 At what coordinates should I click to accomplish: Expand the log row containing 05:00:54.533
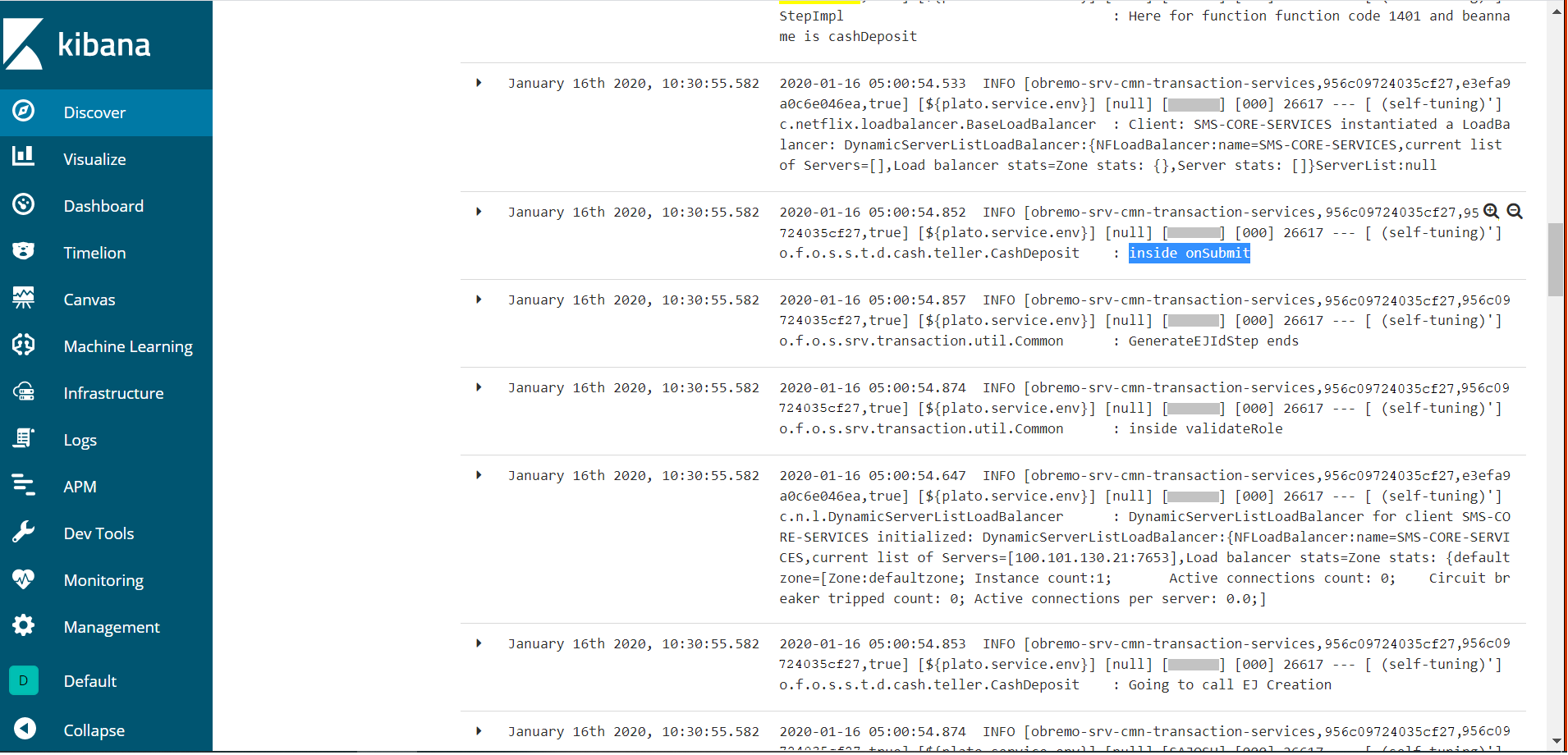[479, 83]
